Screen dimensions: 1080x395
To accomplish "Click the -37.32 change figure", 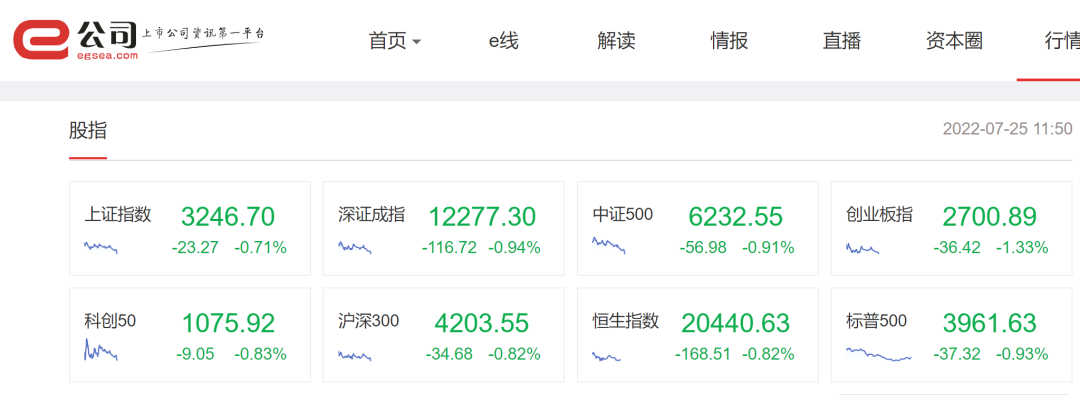I will coord(957,354).
